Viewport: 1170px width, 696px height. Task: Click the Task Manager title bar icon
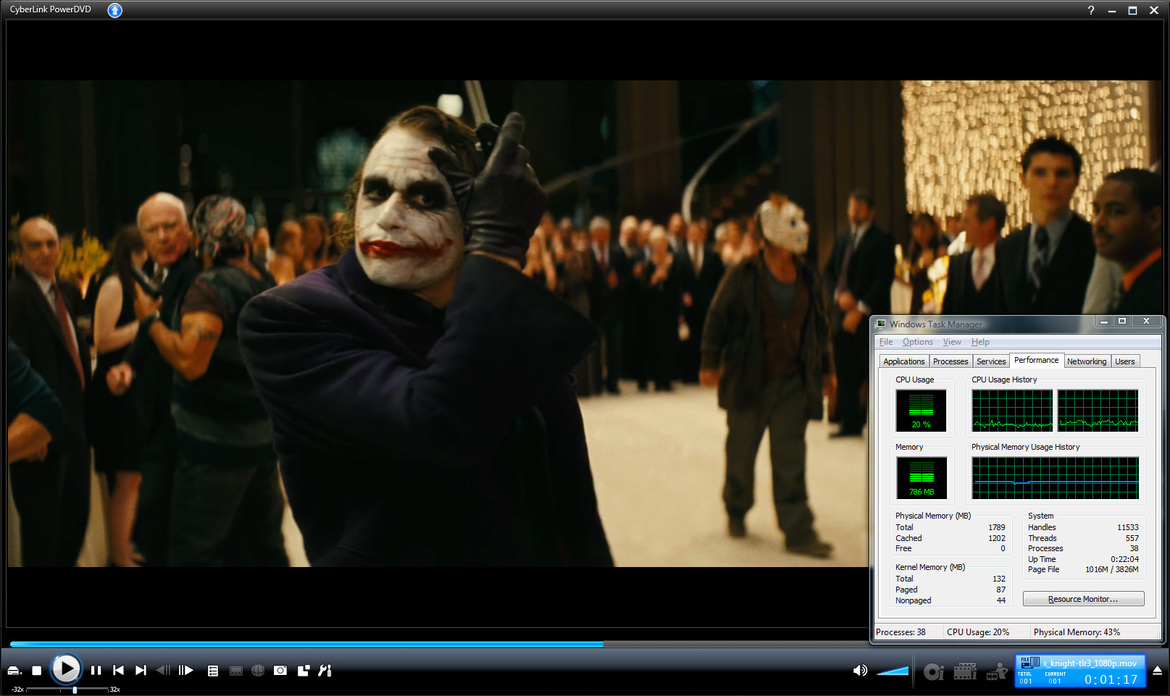coord(880,324)
